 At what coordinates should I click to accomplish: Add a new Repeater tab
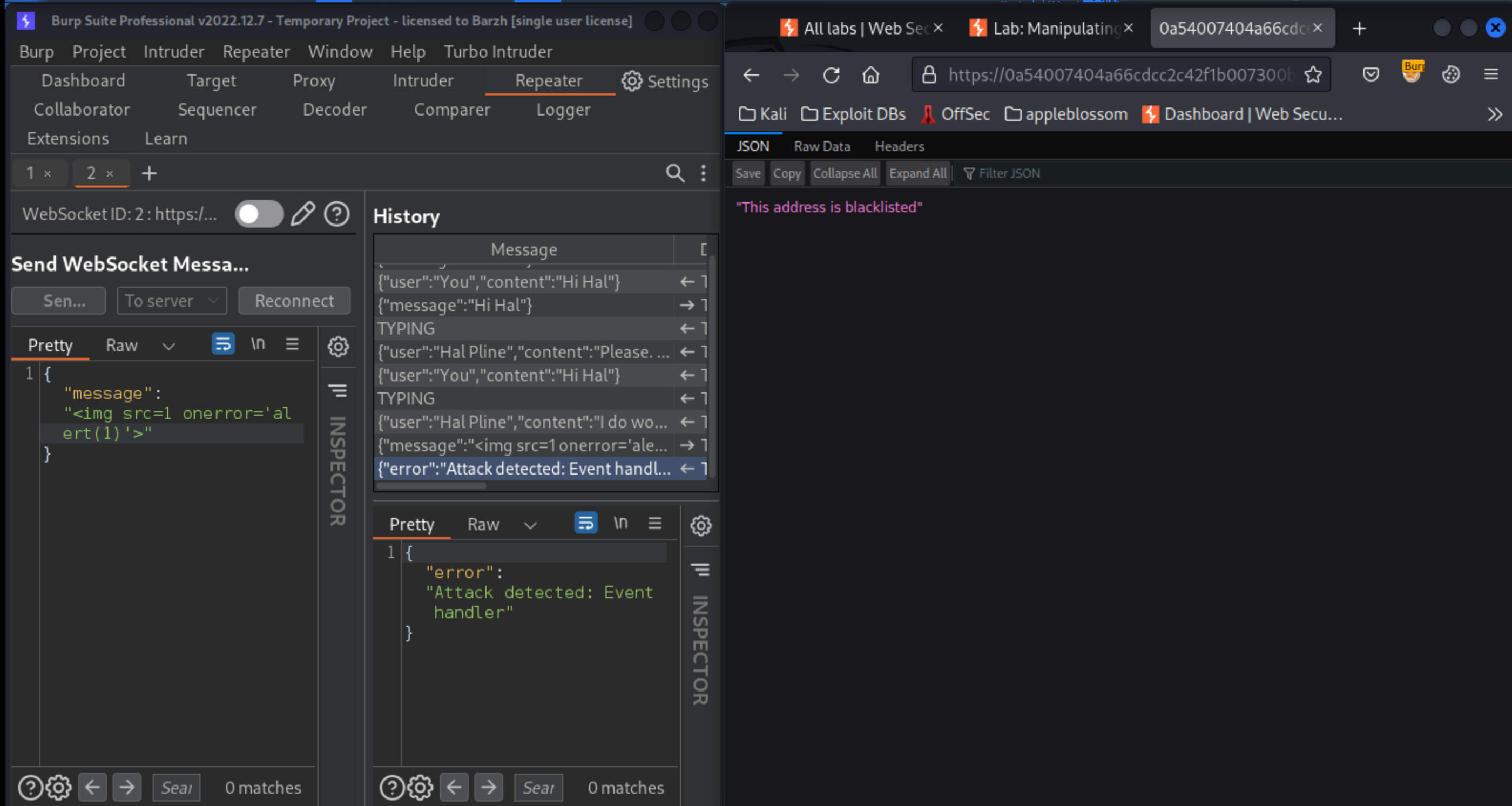[149, 173]
